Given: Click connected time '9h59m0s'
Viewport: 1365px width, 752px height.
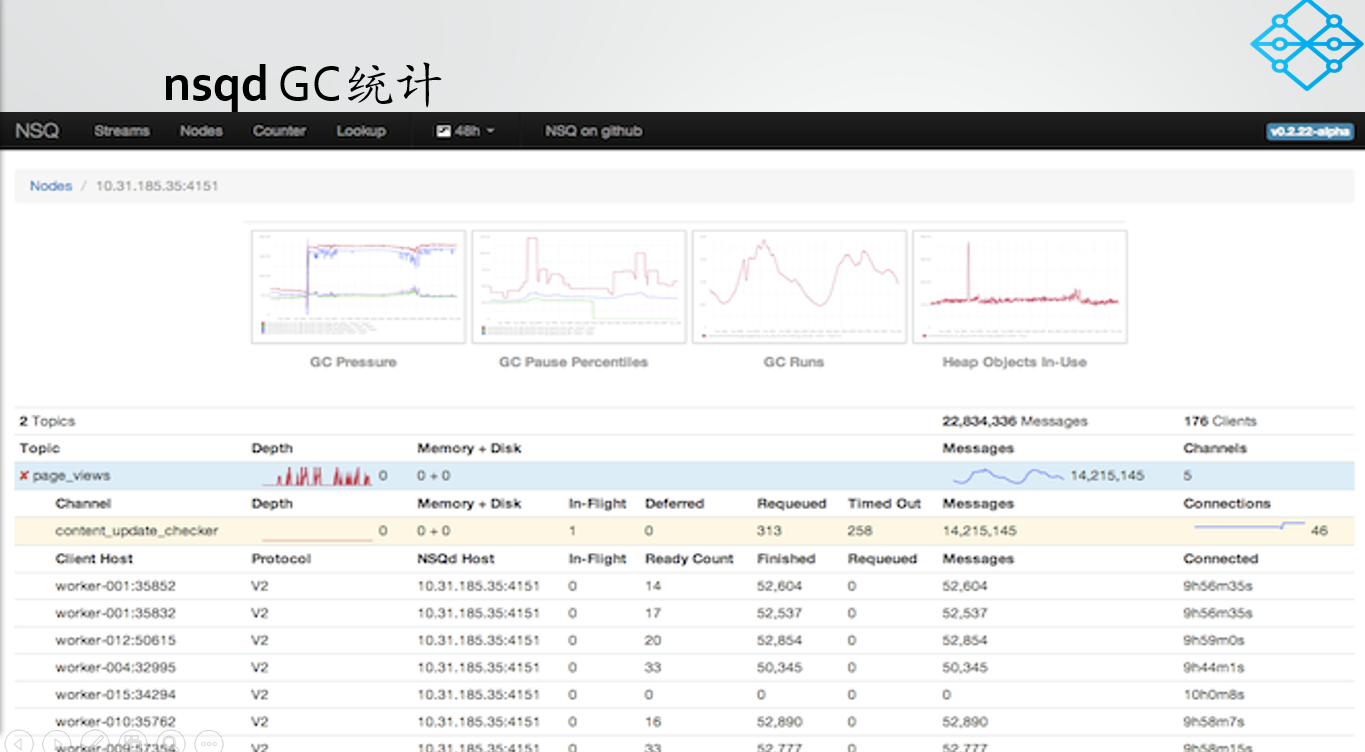Looking at the screenshot, I should tap(1214, 640).
